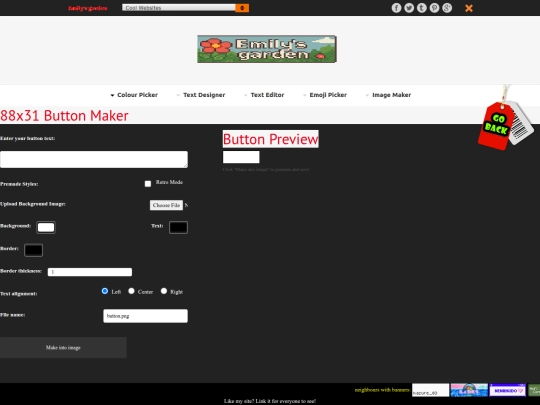Screen dimensions: 540x405
Task: Open the blue and pink neighbour banner
Action: (x=469, y=390)
